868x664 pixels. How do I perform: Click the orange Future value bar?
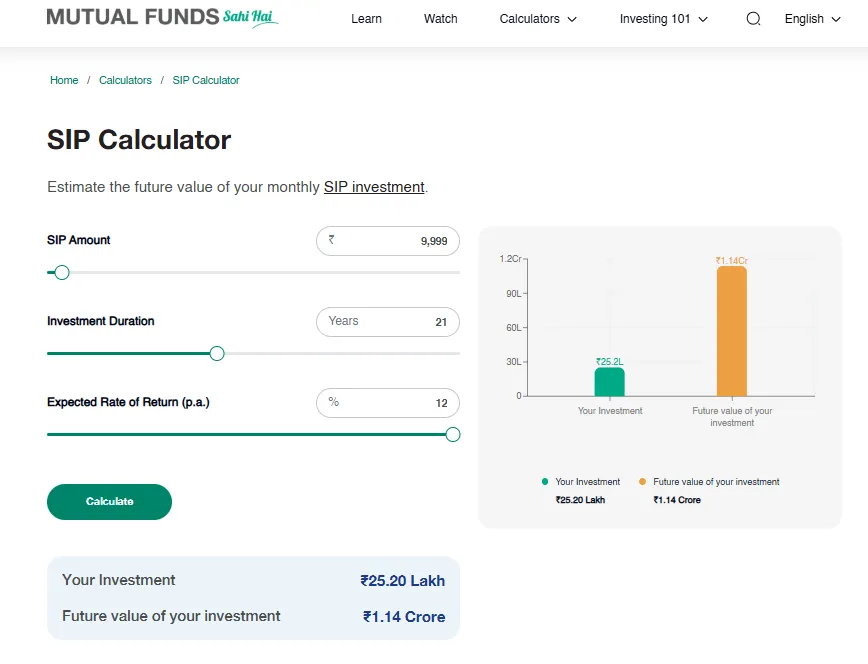point(732,332)
